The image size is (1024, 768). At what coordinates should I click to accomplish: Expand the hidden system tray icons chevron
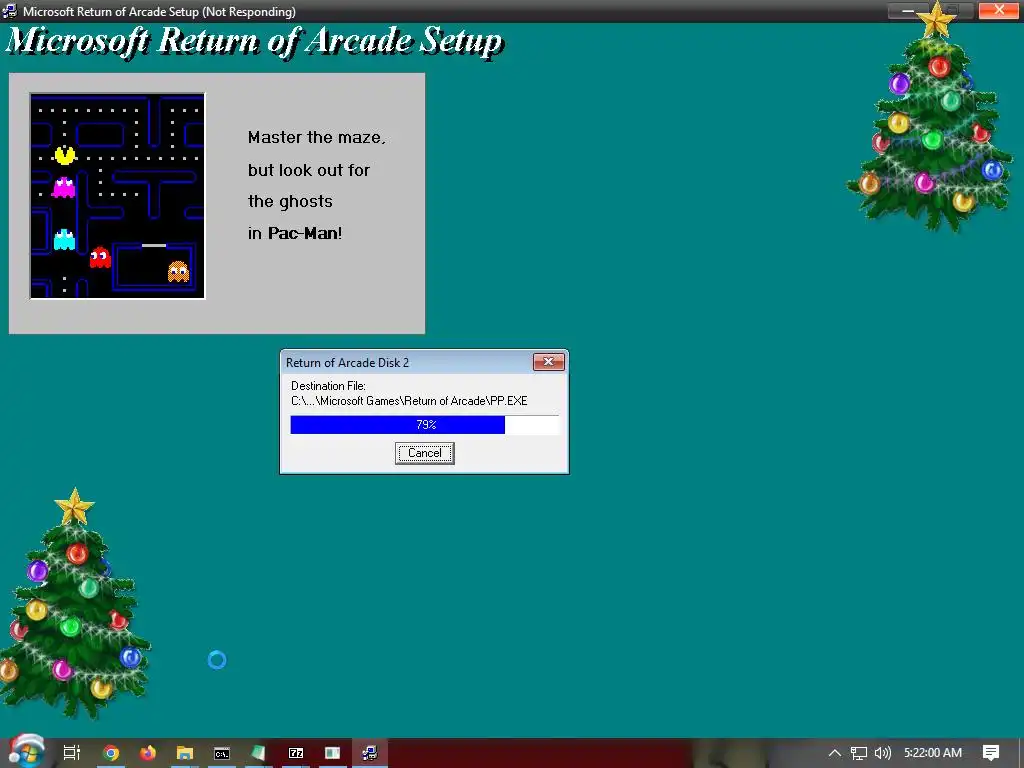pos(835,753)
